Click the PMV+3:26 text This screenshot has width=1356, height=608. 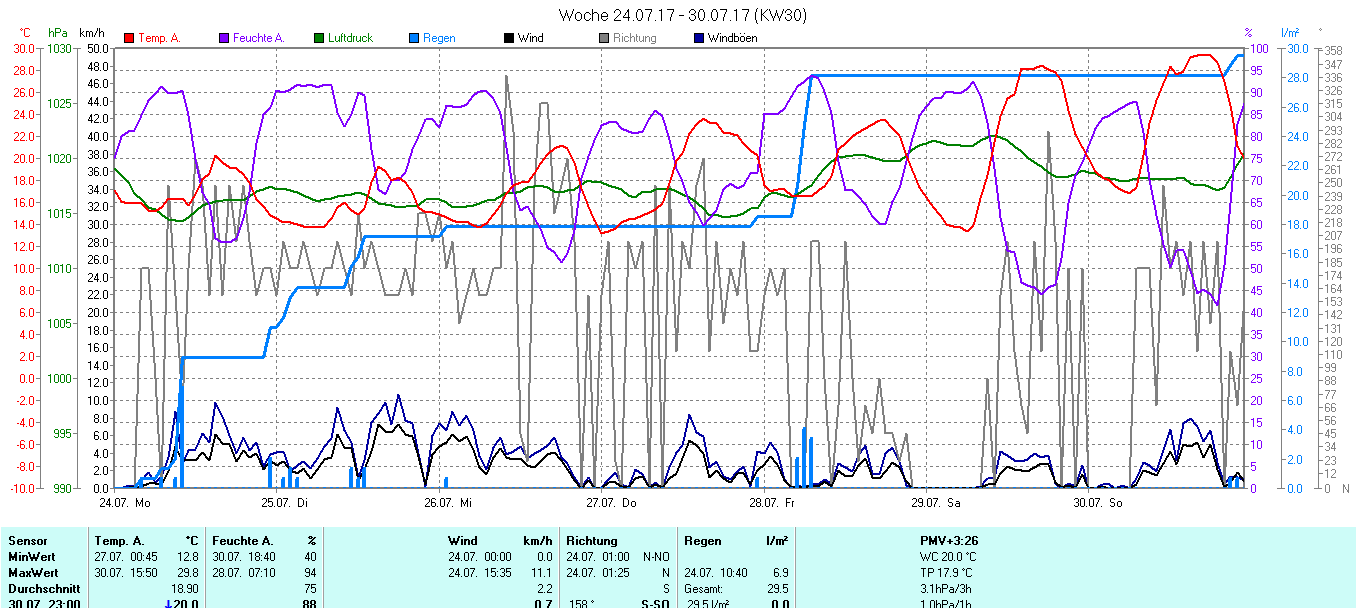(951, 541)
